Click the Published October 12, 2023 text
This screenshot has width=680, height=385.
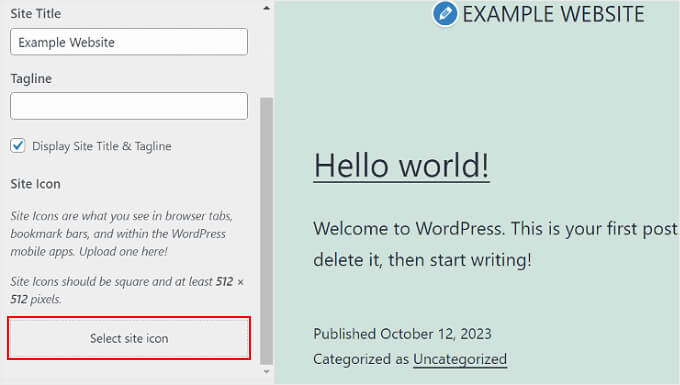tap(402, 334)
